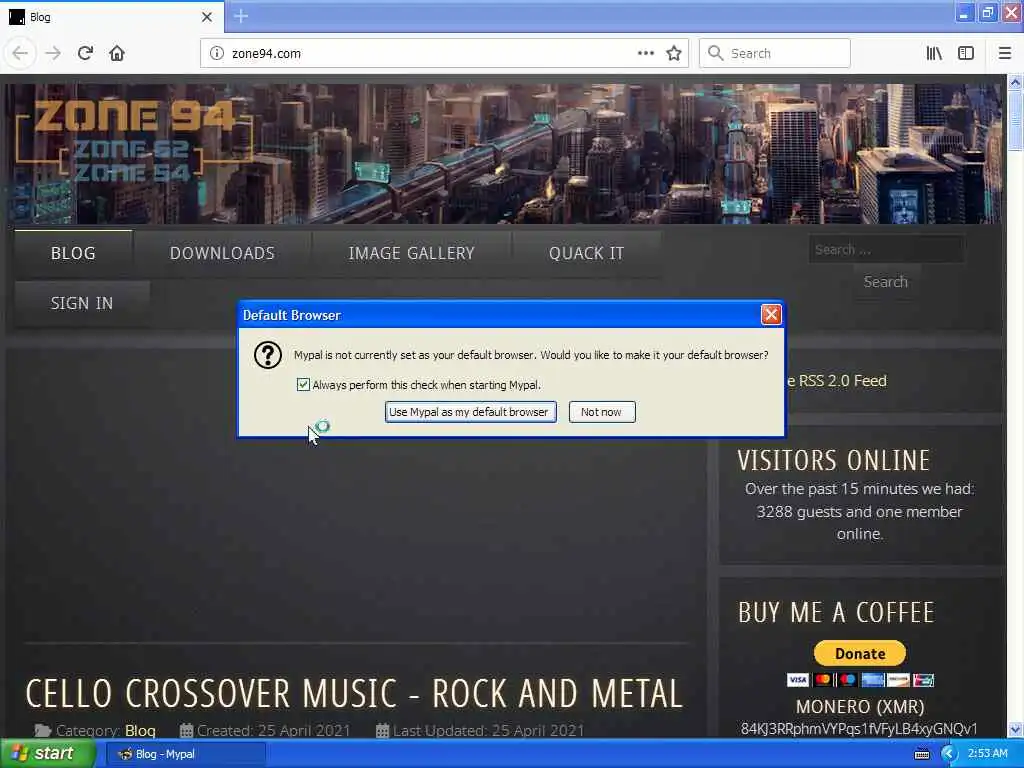Choose Use Mypal as my default browser
Screen dimensions: 1024x768
pyautogui.click(x=470, y=412)
